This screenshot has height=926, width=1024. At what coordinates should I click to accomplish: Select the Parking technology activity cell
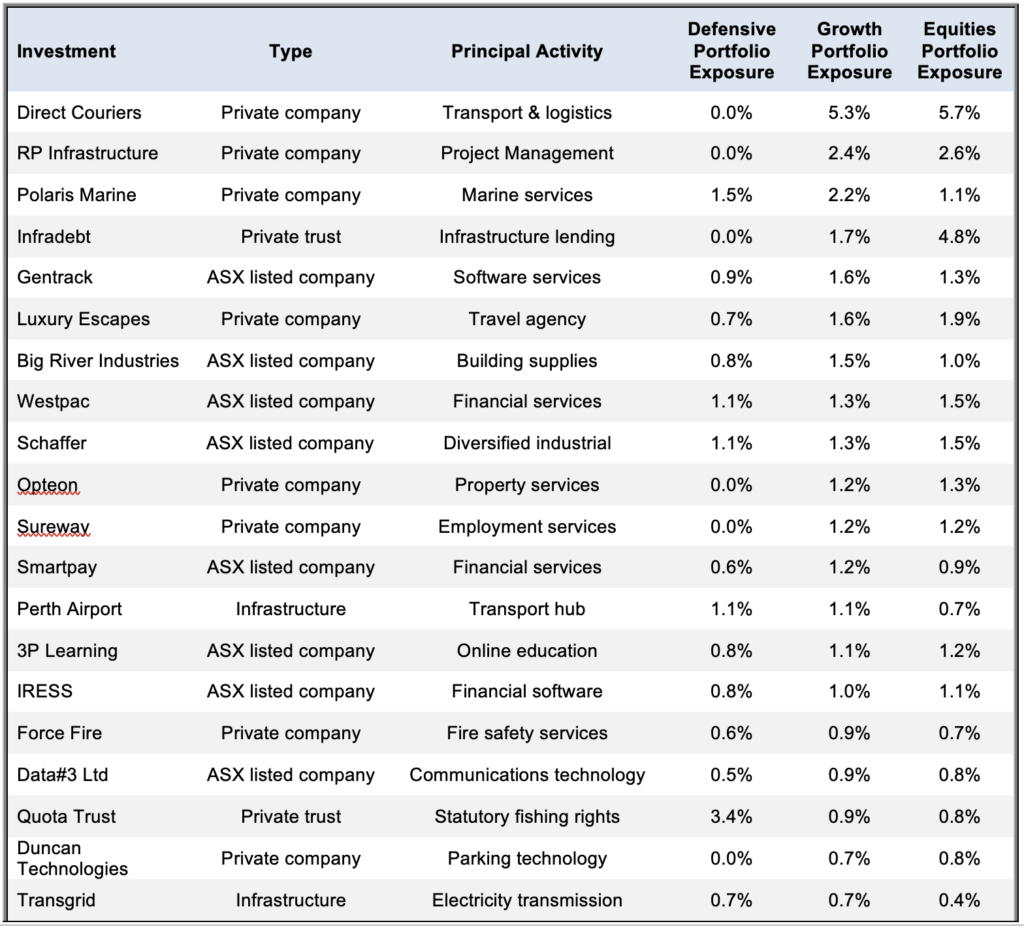point(527,858)
